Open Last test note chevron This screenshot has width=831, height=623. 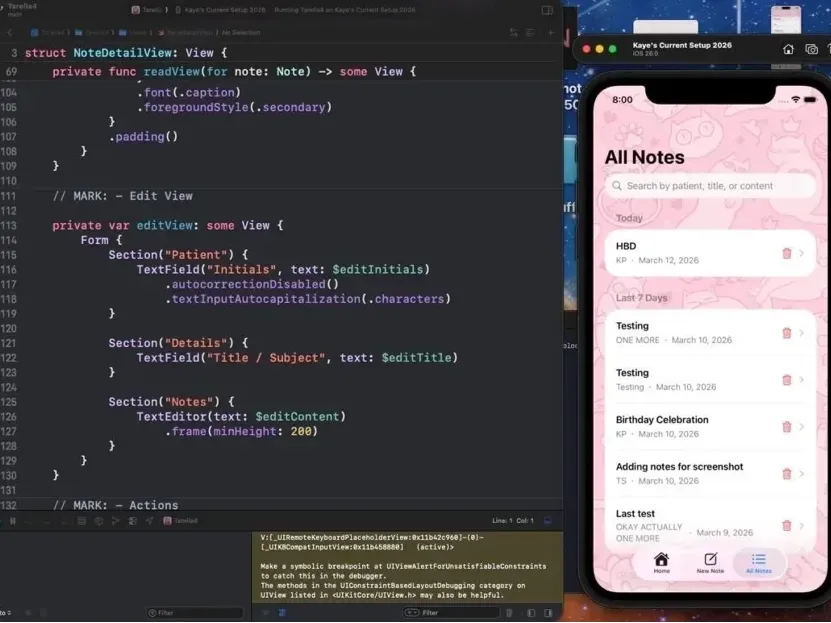click(801, 526)
